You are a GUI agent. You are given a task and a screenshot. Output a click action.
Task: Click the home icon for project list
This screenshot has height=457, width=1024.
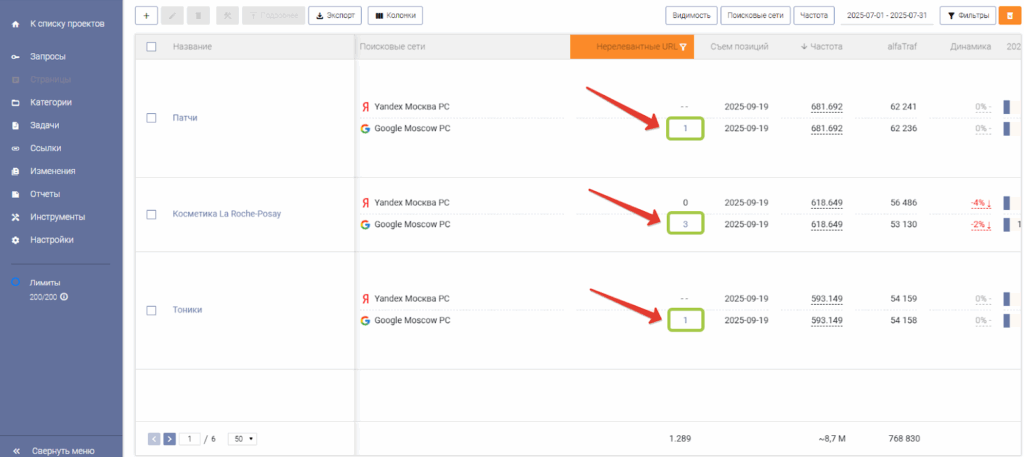coord(15,22)
